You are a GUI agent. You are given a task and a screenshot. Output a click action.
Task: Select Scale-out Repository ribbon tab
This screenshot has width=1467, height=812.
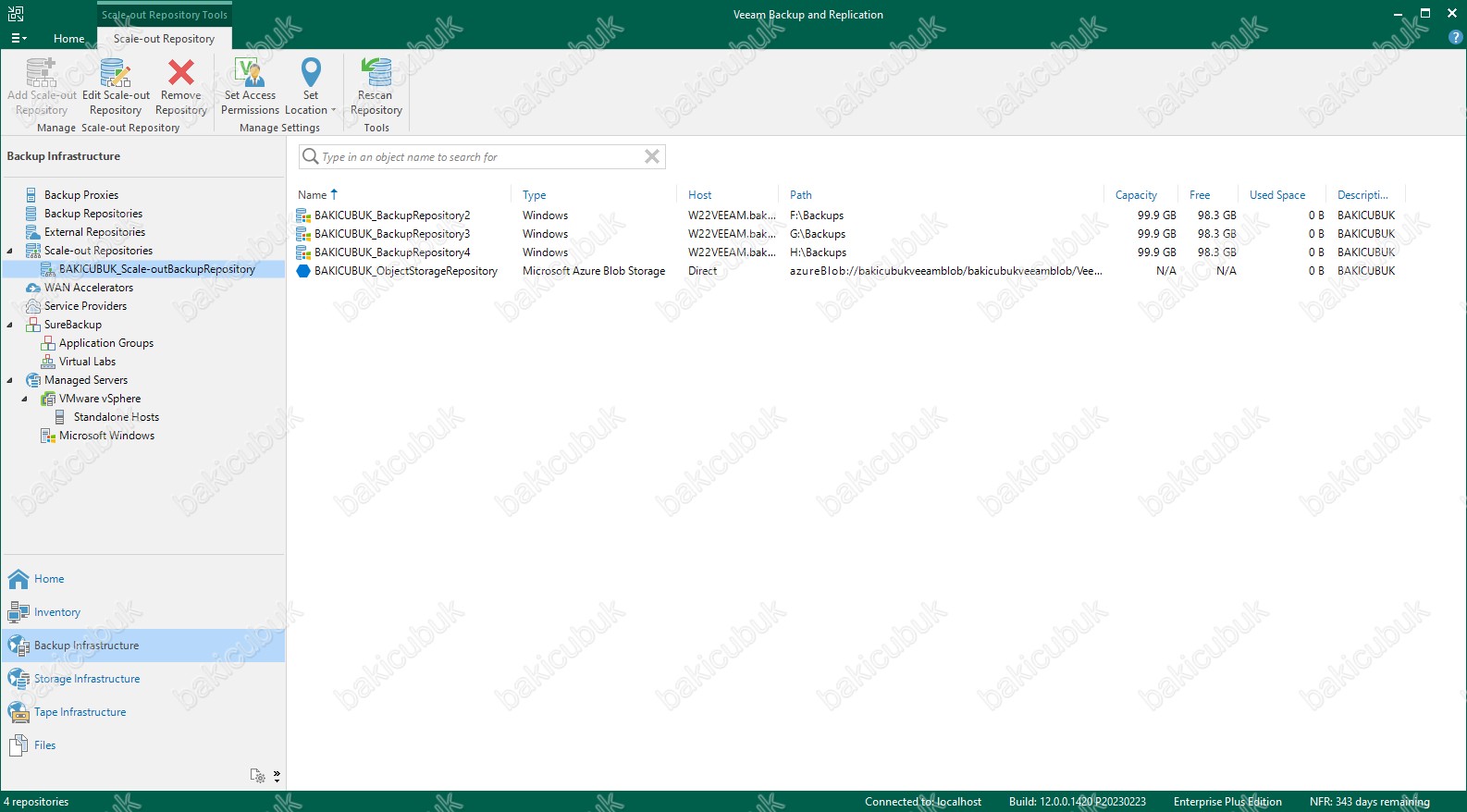[x=165, y=38]
